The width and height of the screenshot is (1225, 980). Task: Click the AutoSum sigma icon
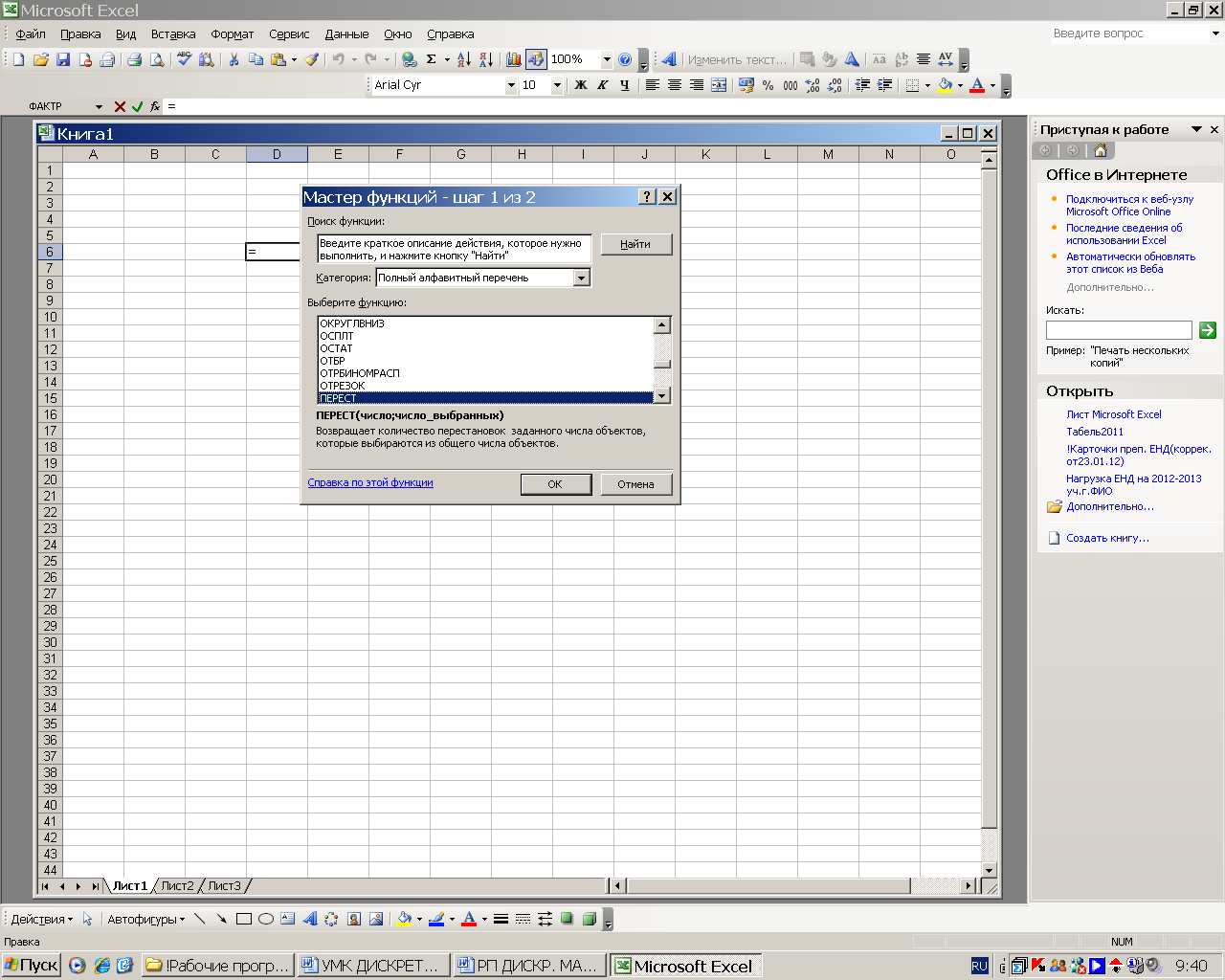tap(432, 59)
